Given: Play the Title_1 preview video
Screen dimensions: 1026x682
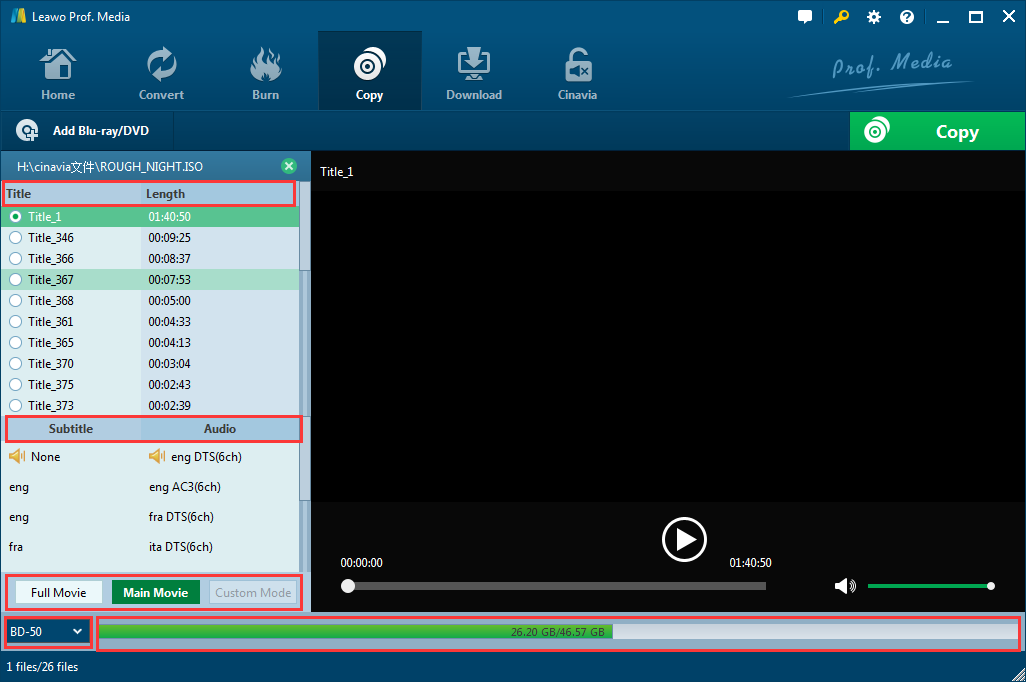Looking at the screenshot, I should click(684, 540).
